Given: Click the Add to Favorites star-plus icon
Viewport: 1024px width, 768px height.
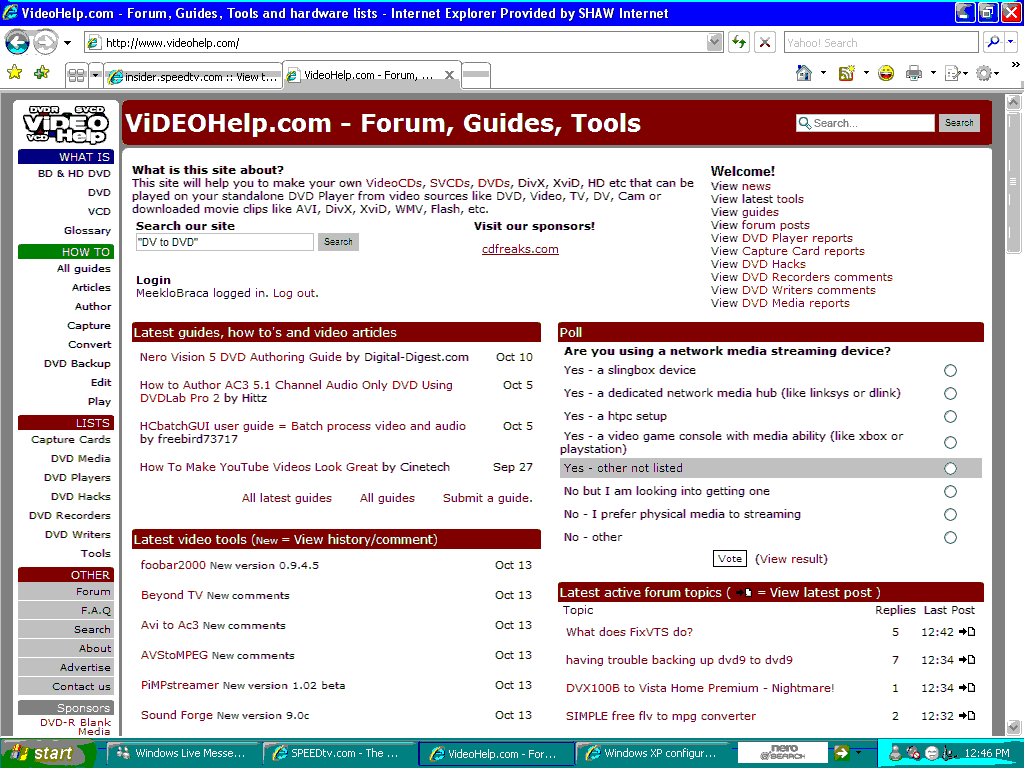Looking at the screenshot, I should [42, 72].
